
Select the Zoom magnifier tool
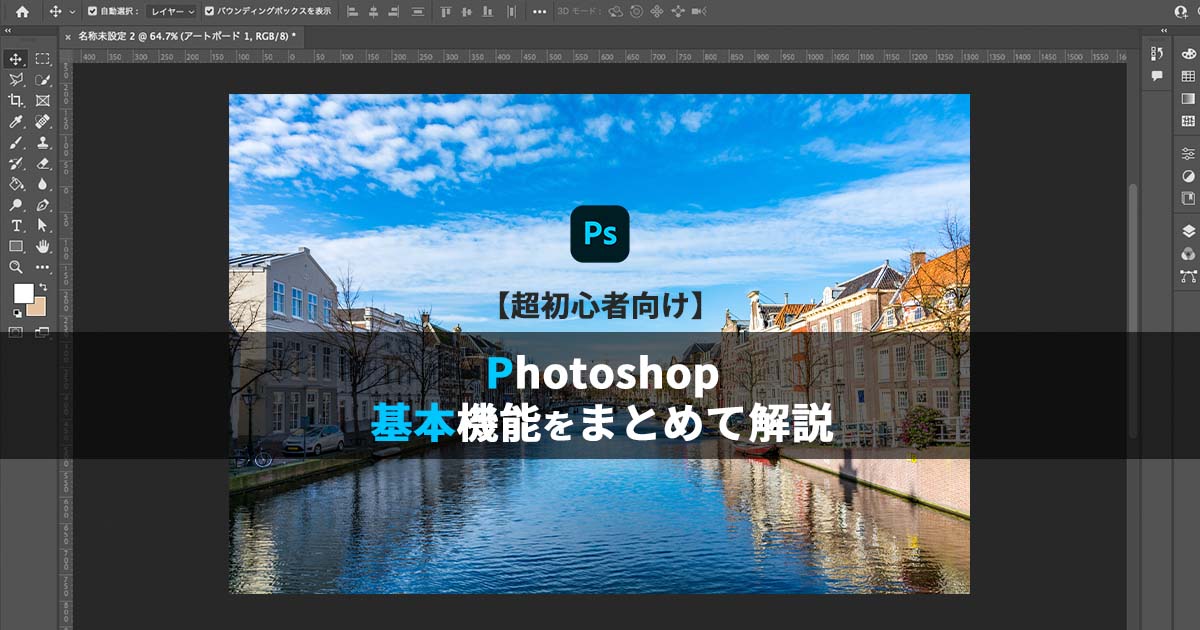coord(16,267)
